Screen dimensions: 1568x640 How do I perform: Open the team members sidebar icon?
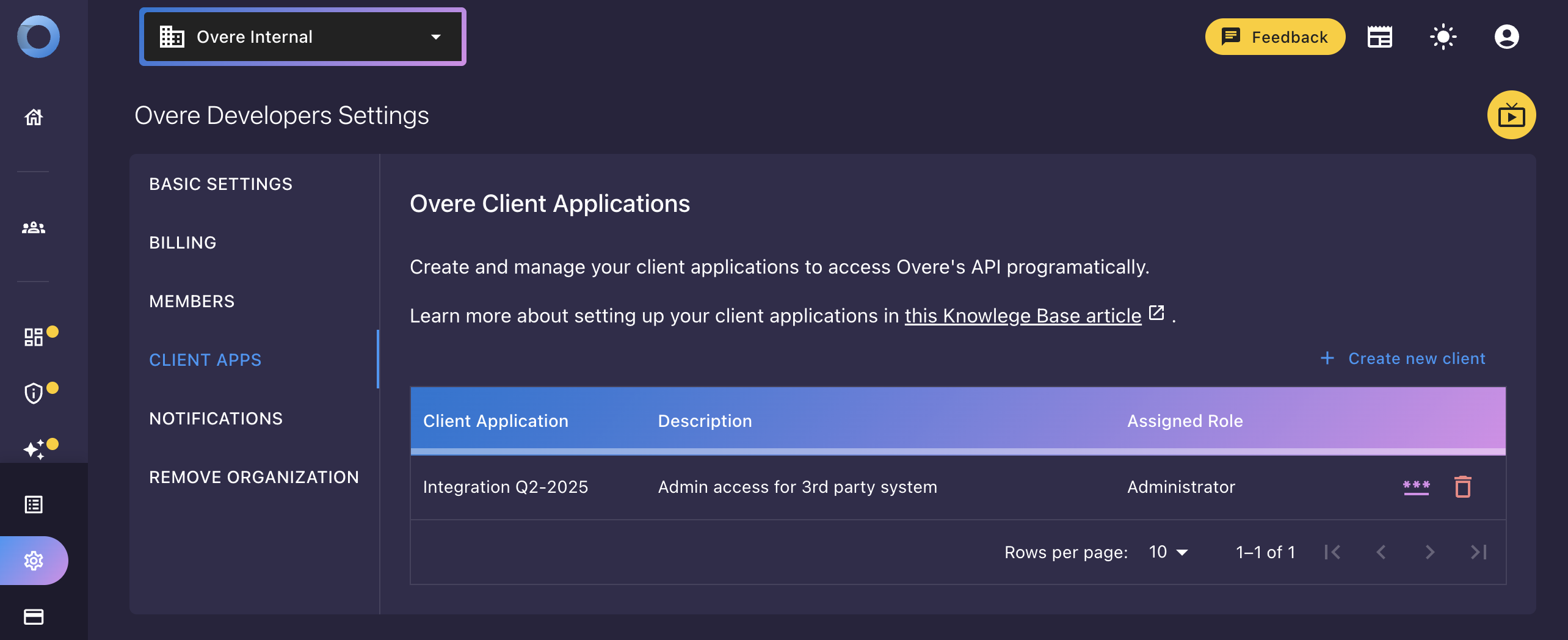pyautogui.click(x=34, y=228)
